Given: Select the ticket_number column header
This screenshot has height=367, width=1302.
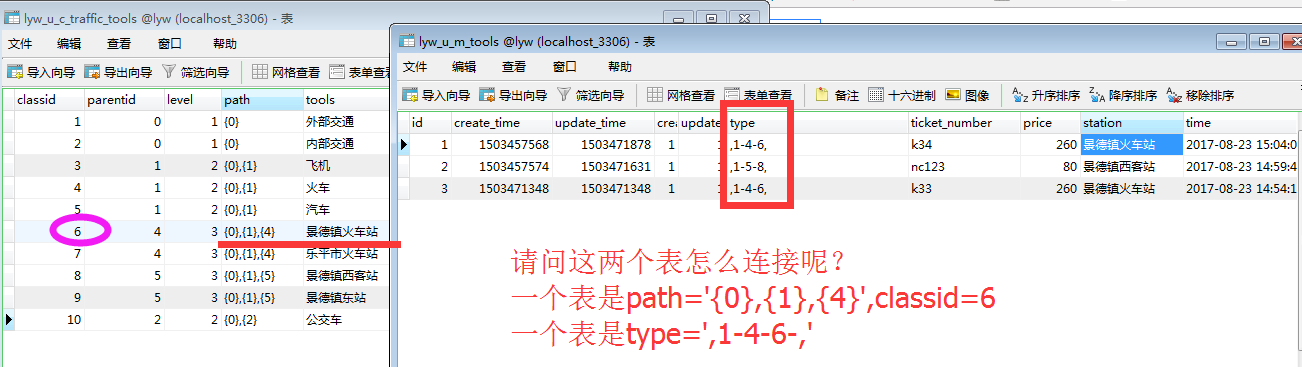Looking at the screenshot, I should pyautogui.click(x=964, y=123).
